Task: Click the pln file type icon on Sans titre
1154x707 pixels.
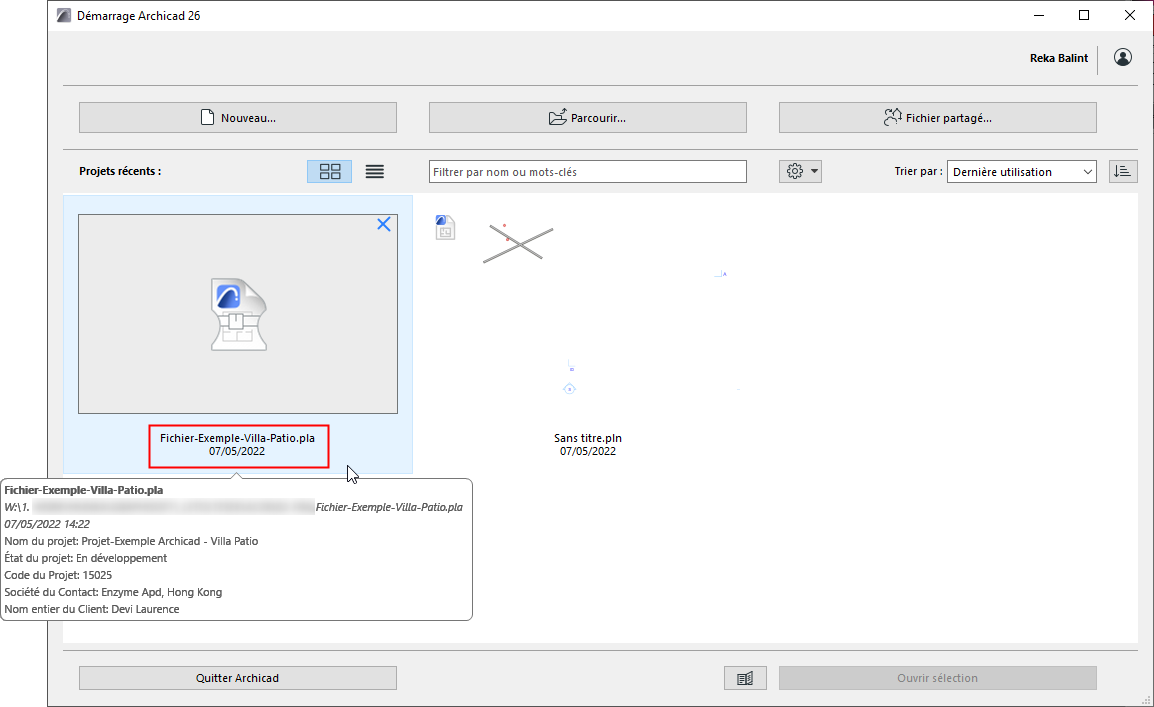Action: pos(445,227)
